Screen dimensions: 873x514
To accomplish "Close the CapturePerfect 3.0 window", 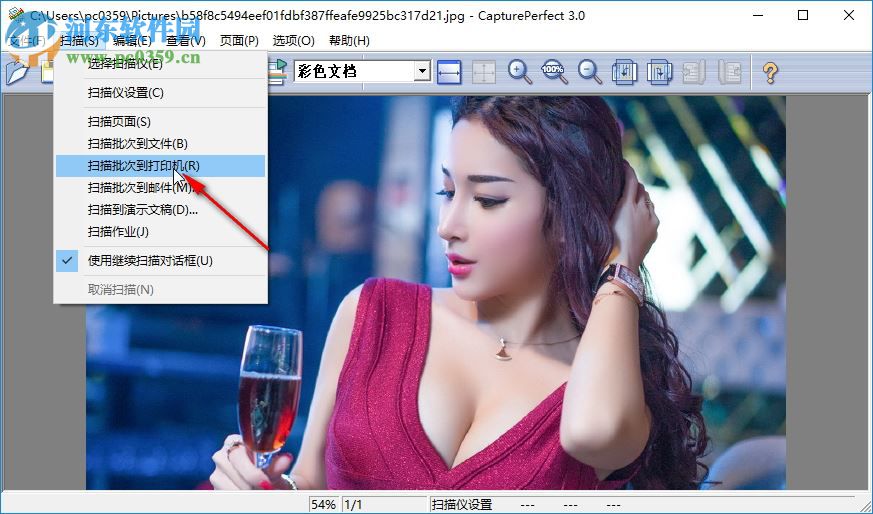I will 849,15.
